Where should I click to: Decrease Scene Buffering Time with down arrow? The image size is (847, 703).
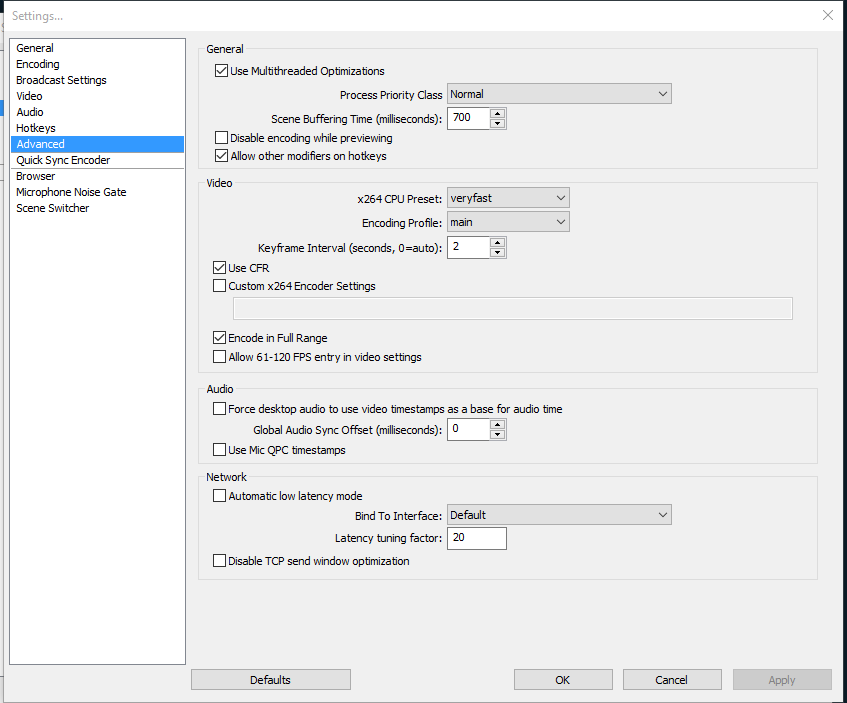[498, 124]
